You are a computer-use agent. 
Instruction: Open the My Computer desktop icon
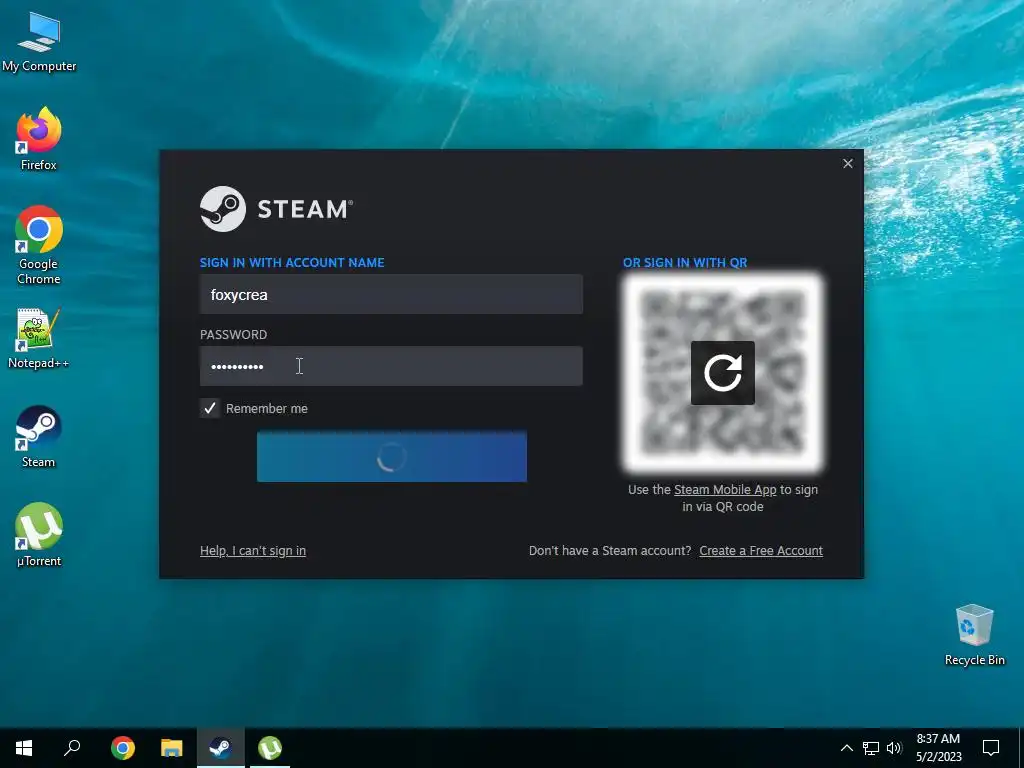(x=39, y=42)
